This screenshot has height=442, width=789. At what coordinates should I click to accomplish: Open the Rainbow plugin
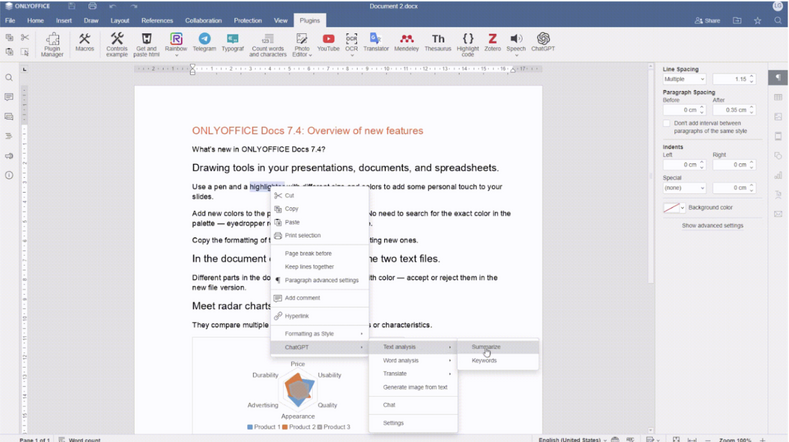176,41
